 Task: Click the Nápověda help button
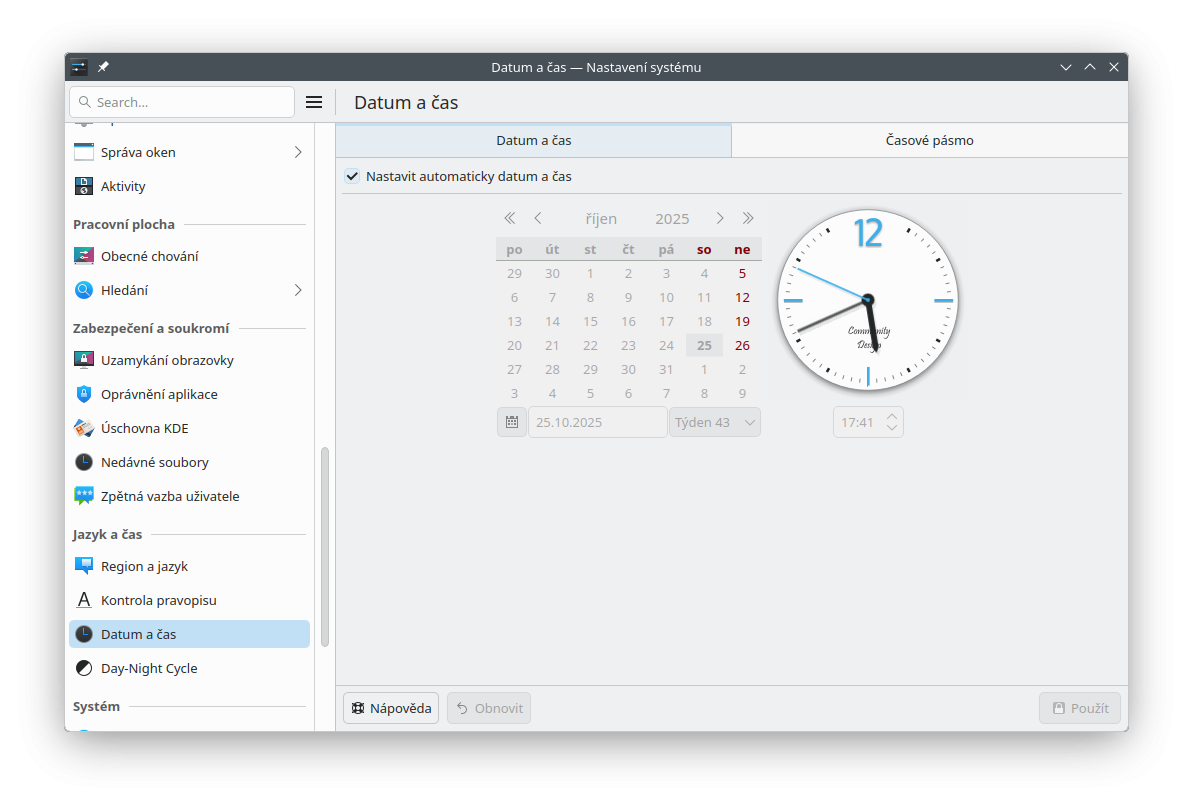pos(391,708)
